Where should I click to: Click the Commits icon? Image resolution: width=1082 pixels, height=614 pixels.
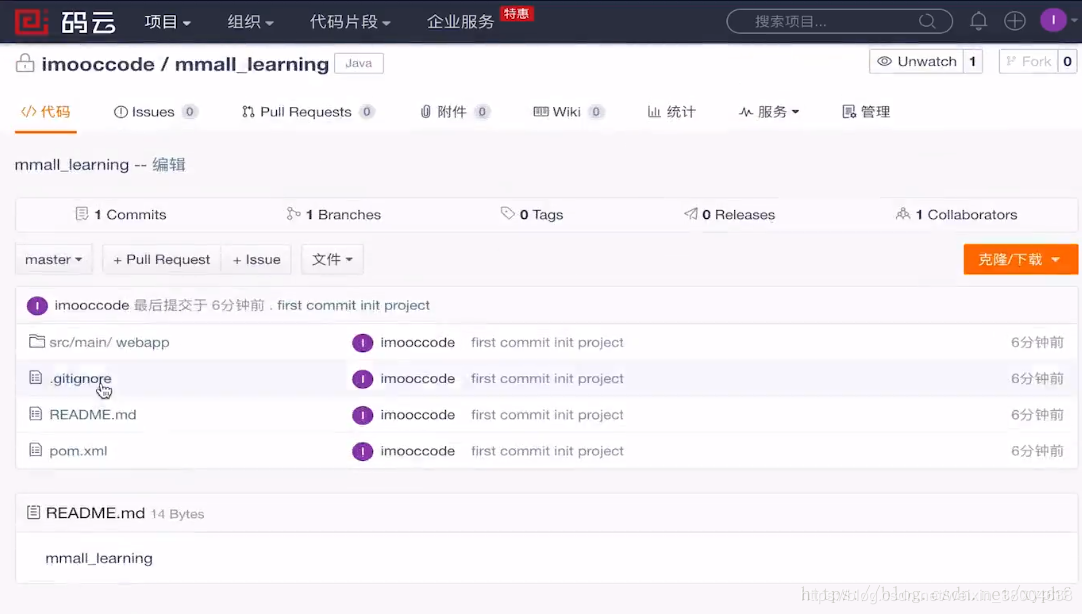tap(81, 214)
